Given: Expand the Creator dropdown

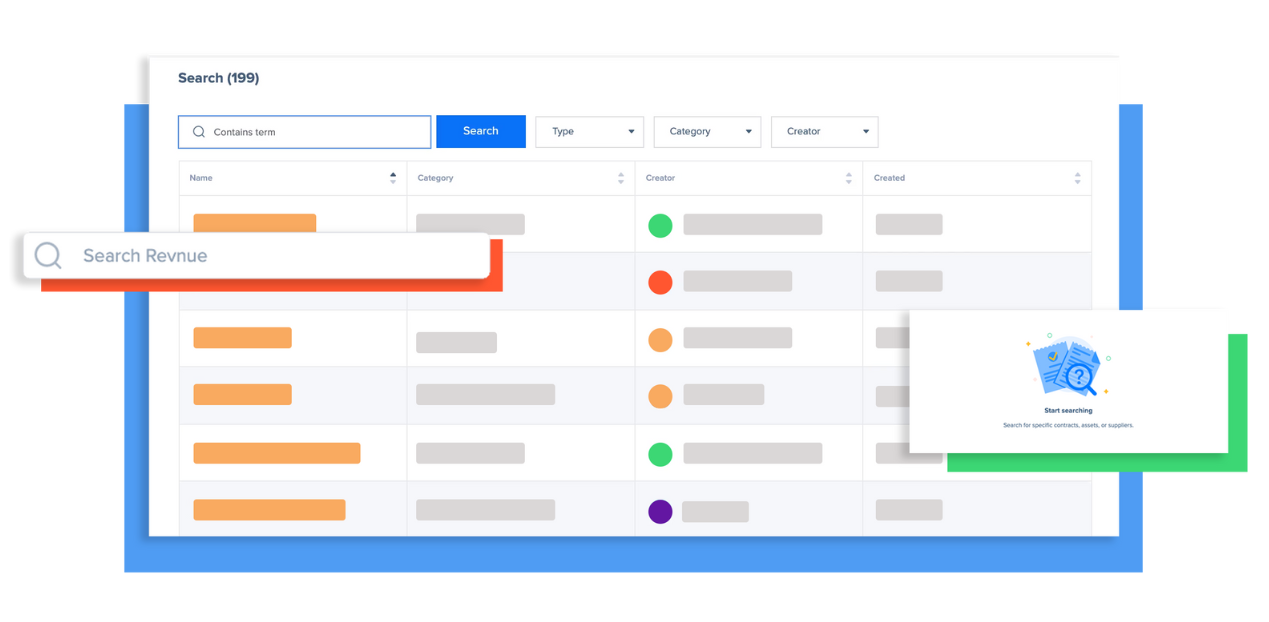Looking at the screenshot, I should point(824,131).
